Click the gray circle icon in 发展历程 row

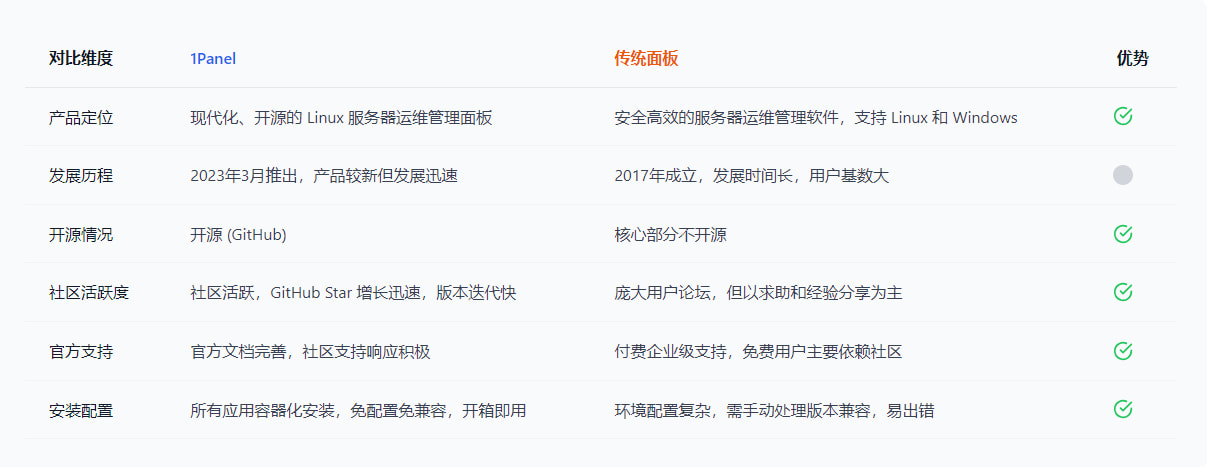tap(1123, 175)
